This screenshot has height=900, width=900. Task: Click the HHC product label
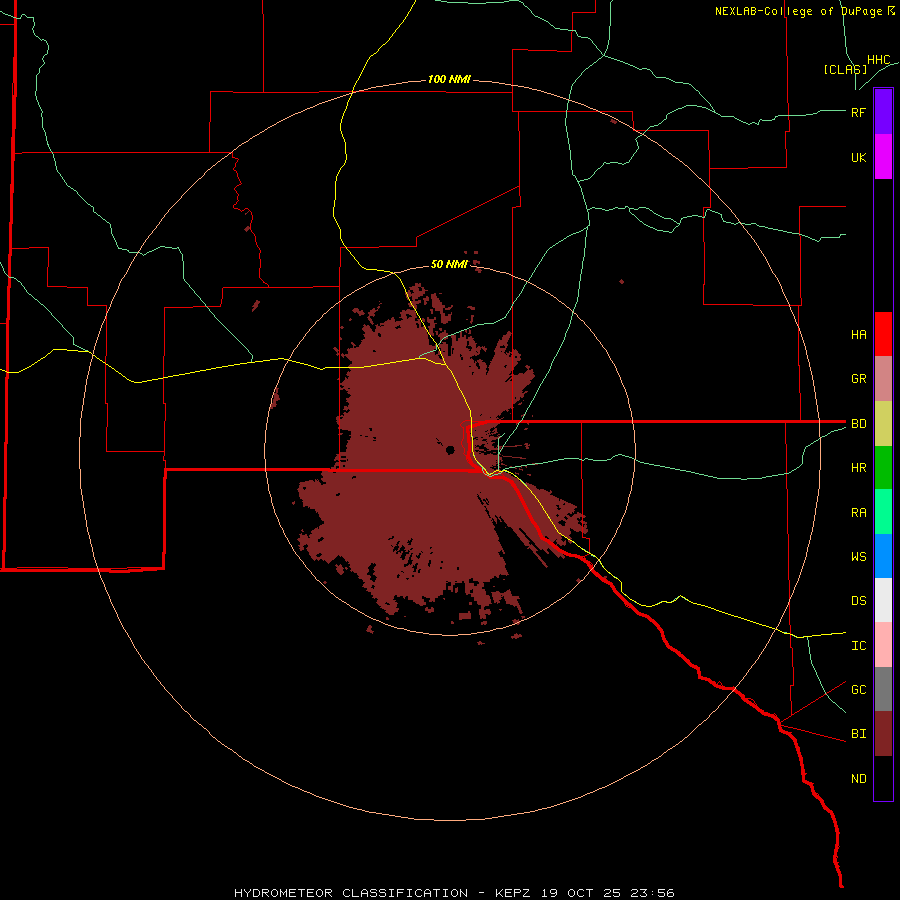click(x=878, y=60)
